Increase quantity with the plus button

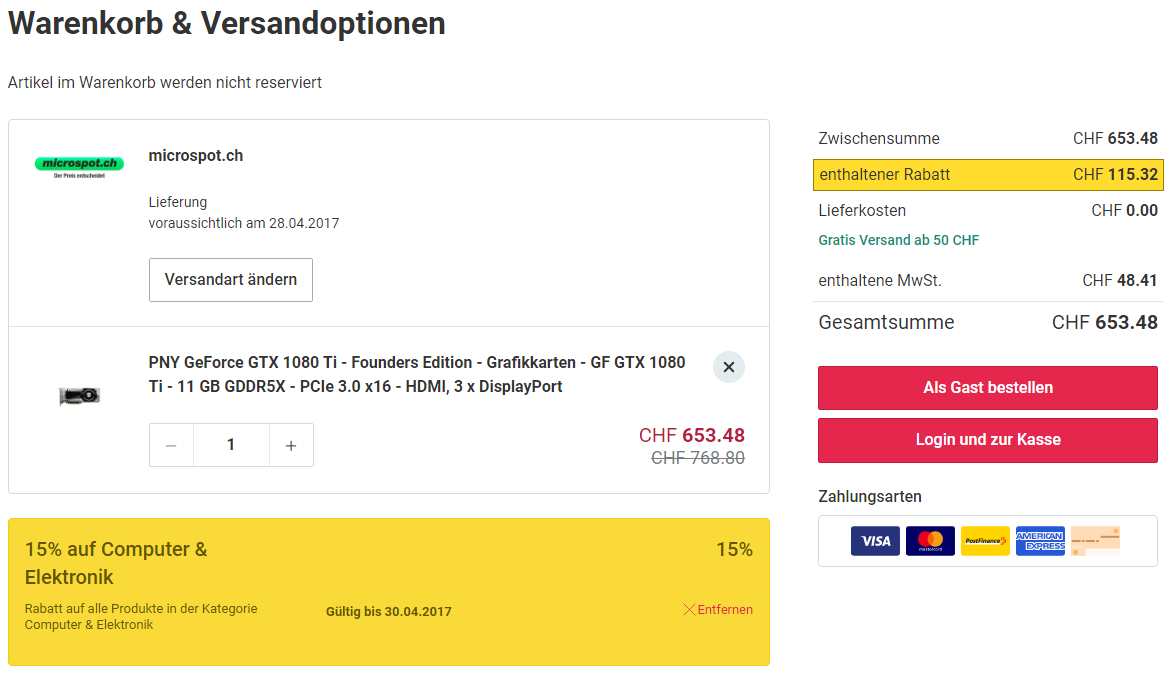(291, 445)
